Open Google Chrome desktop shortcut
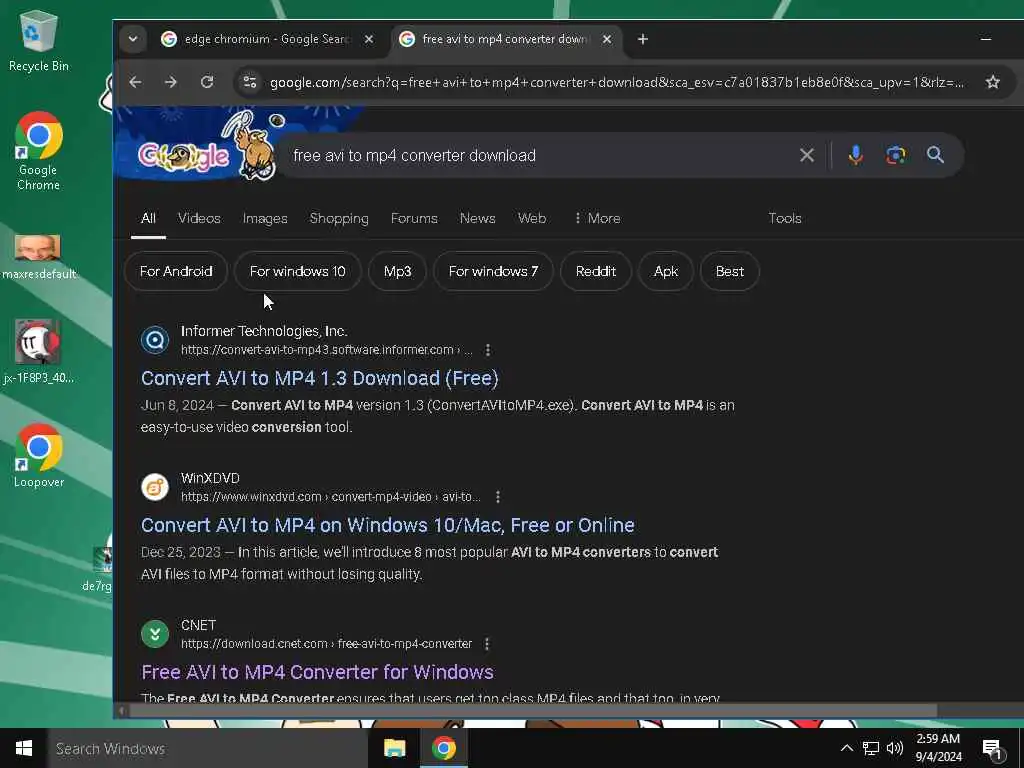 tap(39, 152)
